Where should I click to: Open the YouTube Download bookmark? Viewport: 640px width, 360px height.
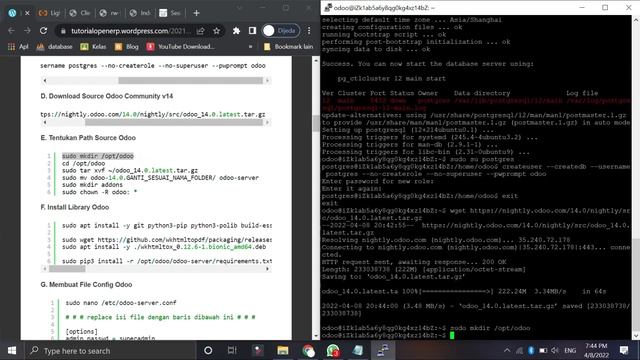[x=181, y=47]
